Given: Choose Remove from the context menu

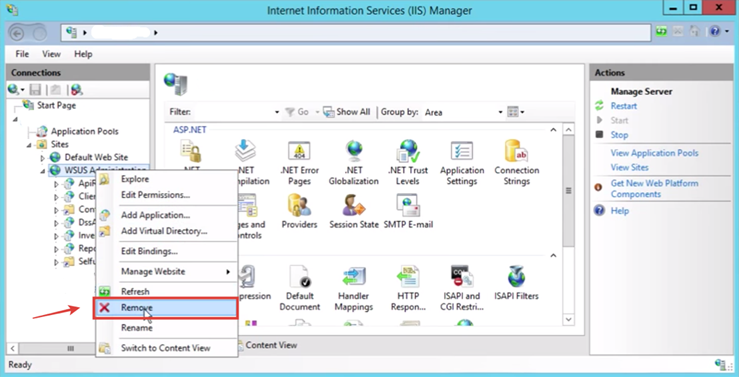Looking at the screenshot, I should click(167, 308).
